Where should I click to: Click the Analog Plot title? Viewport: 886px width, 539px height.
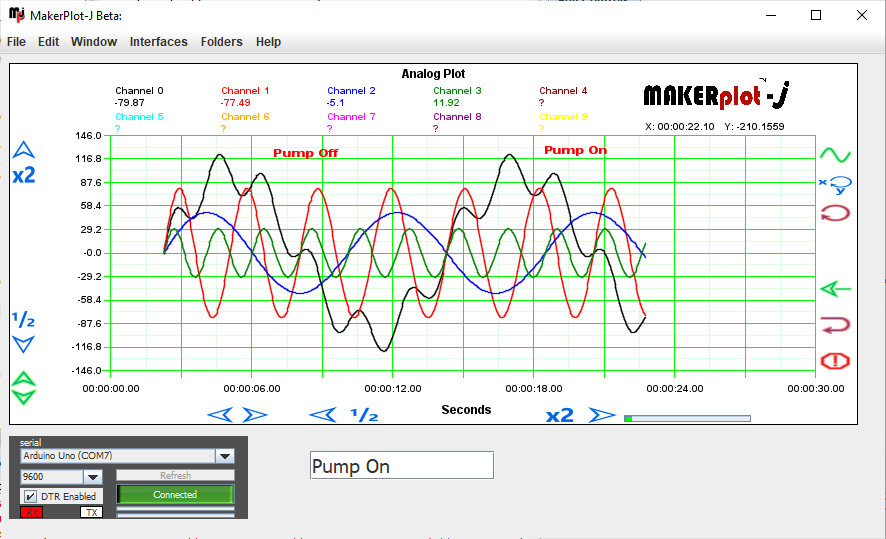tap(433, 73)
